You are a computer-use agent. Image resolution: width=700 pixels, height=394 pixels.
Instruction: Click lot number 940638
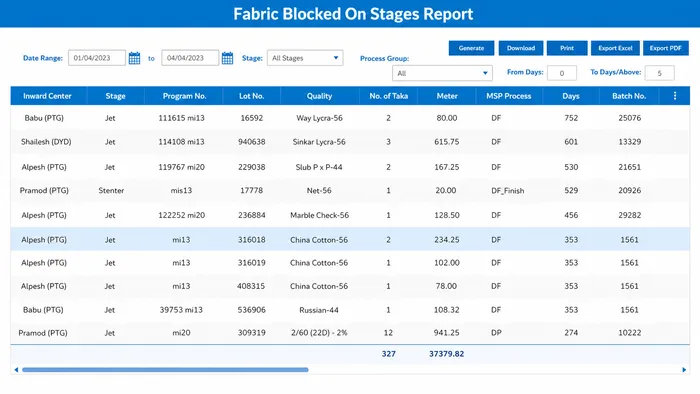point(251,142)
